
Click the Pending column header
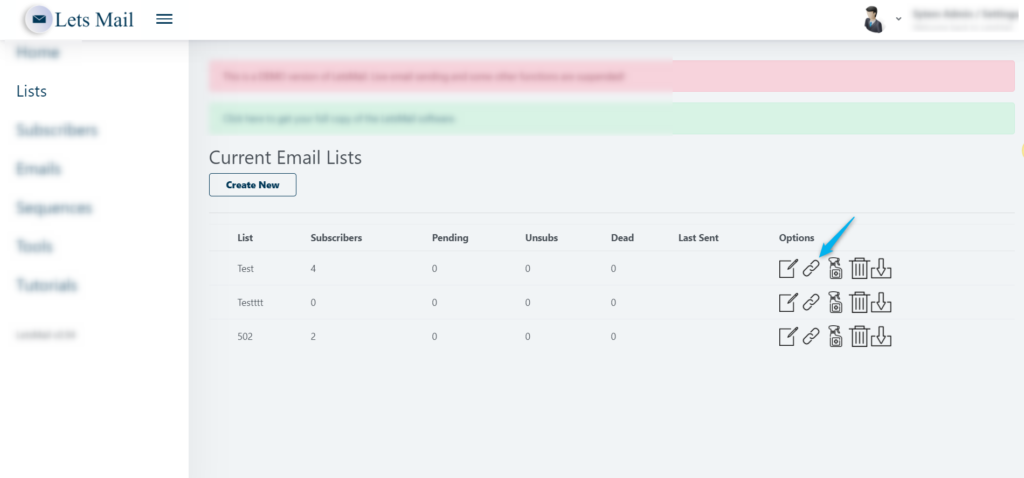coord(450,238)
